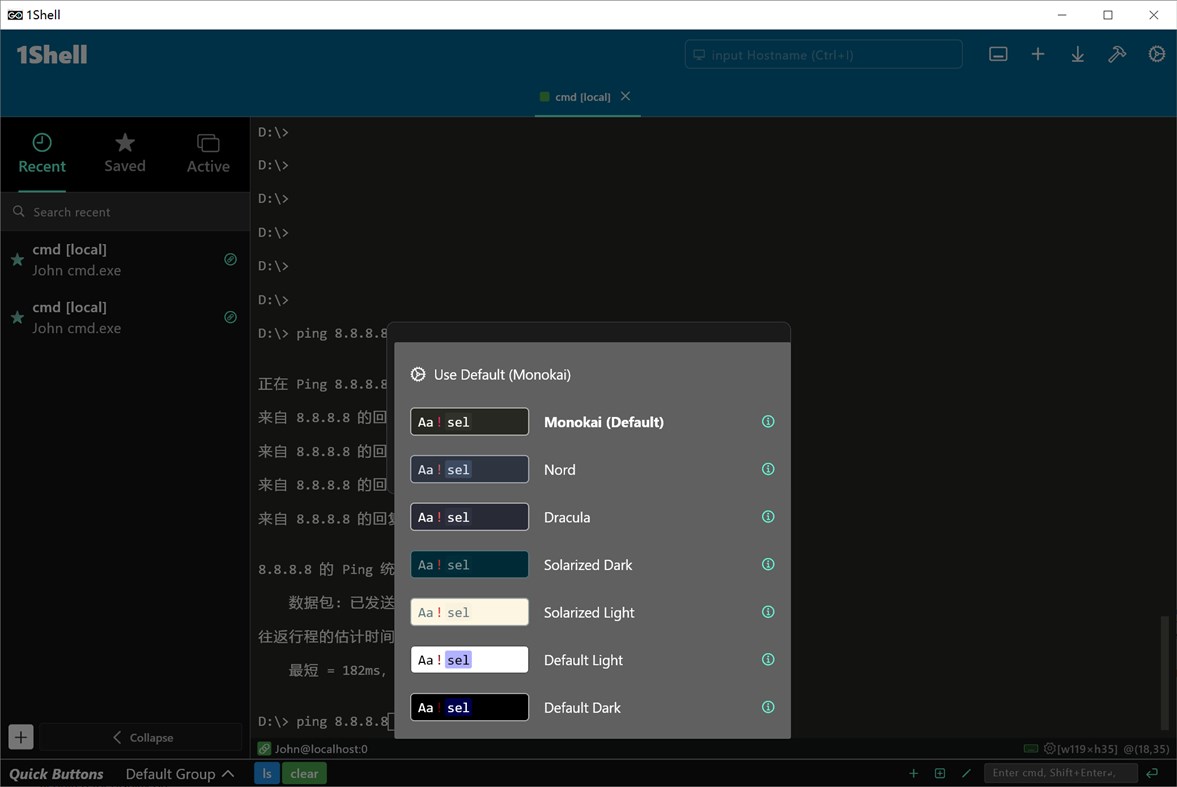Viewport: 1177px width, 787px height.
Task: Select the Monokai (Default) theme
Action: [592, 422]
